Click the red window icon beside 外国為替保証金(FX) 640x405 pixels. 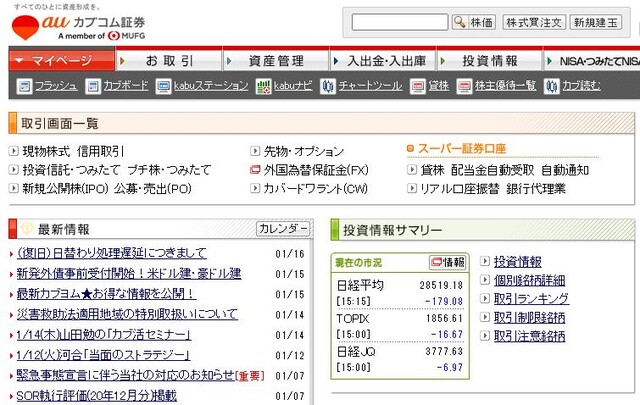point(255,169)
